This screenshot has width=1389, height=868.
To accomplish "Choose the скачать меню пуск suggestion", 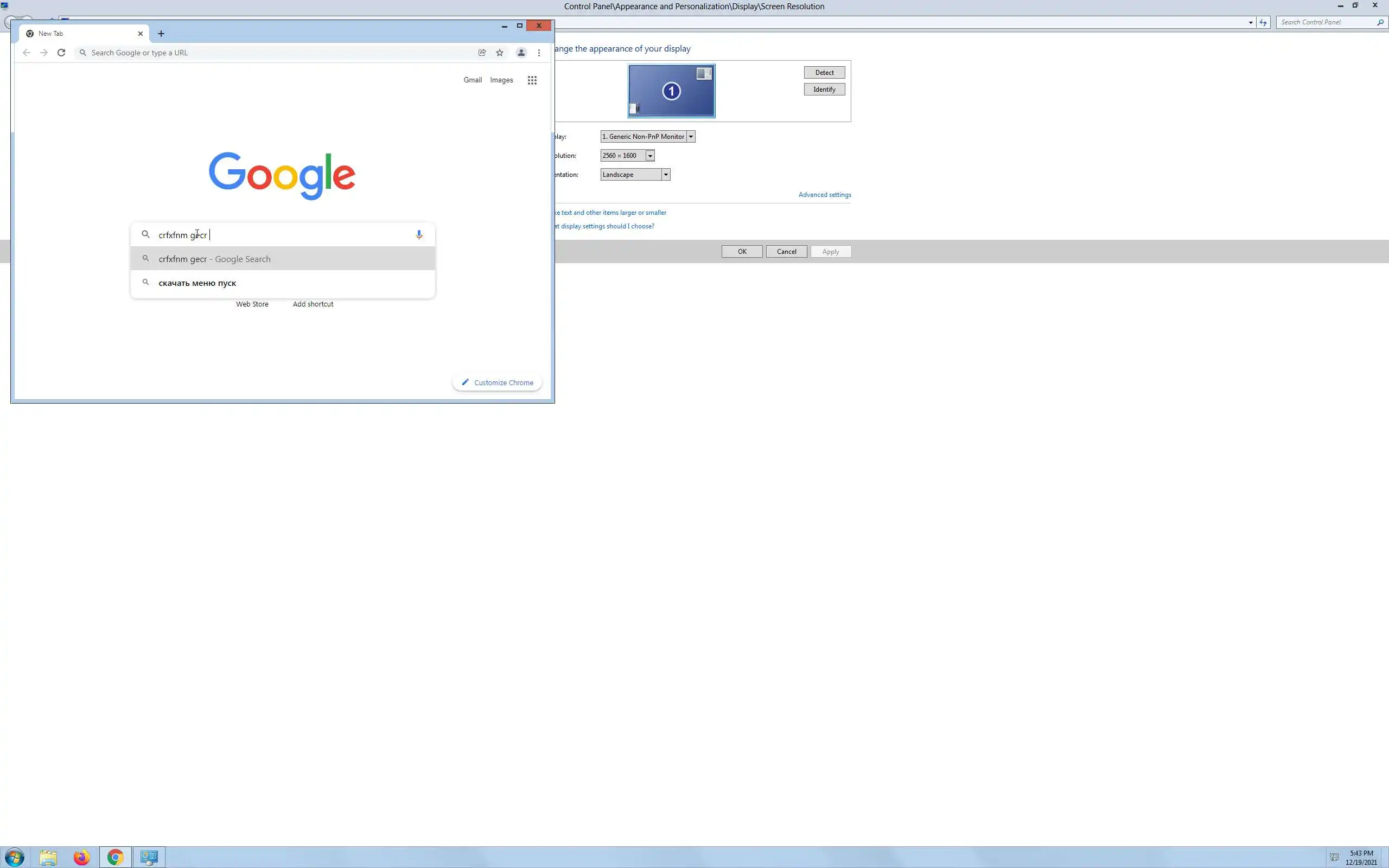I will pyautogui.click(x=197, y=283).
